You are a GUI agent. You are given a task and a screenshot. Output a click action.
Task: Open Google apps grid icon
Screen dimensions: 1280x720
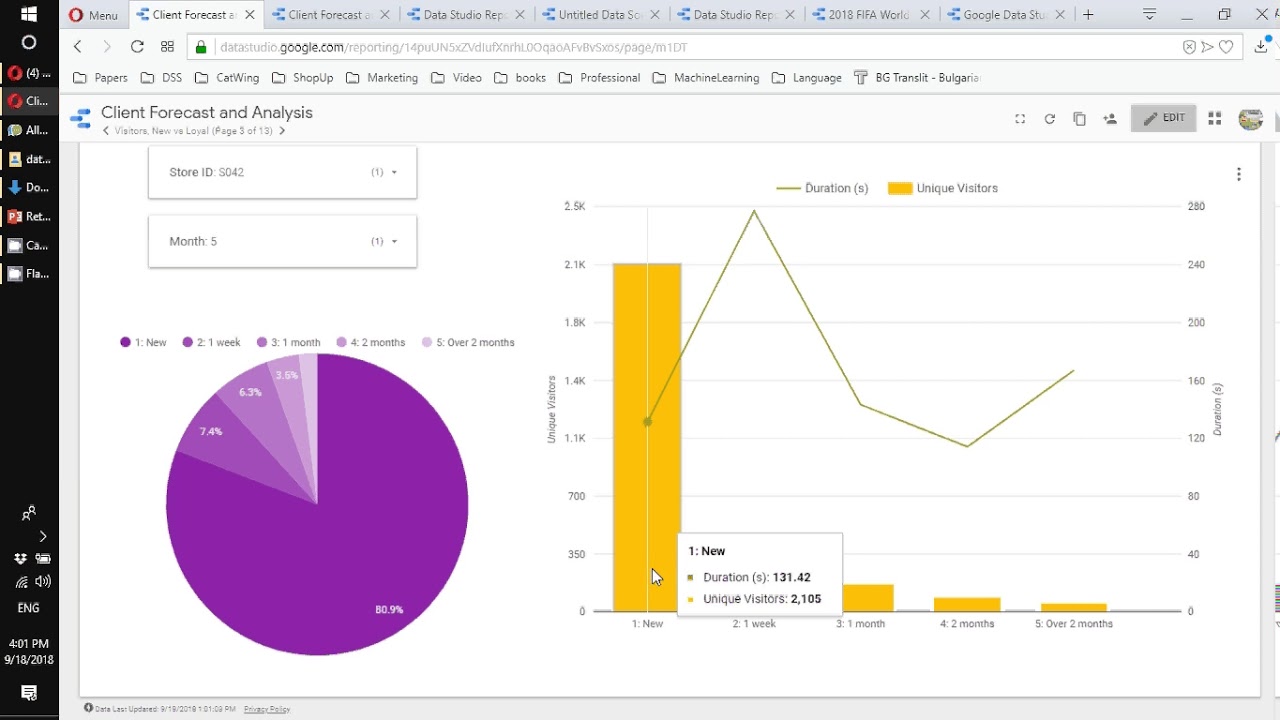pos(1215,118)
